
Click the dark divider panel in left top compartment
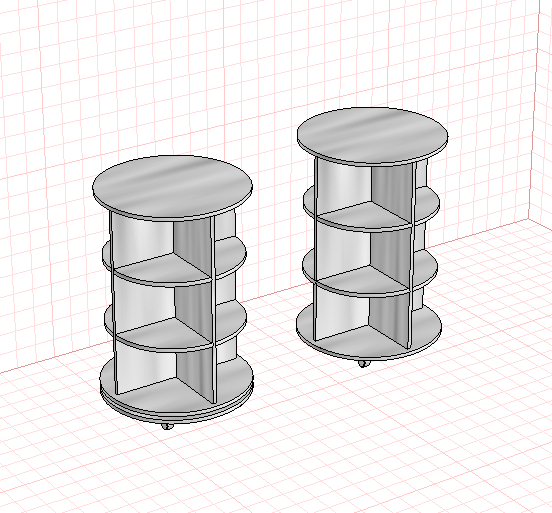[x=192, y=245]
